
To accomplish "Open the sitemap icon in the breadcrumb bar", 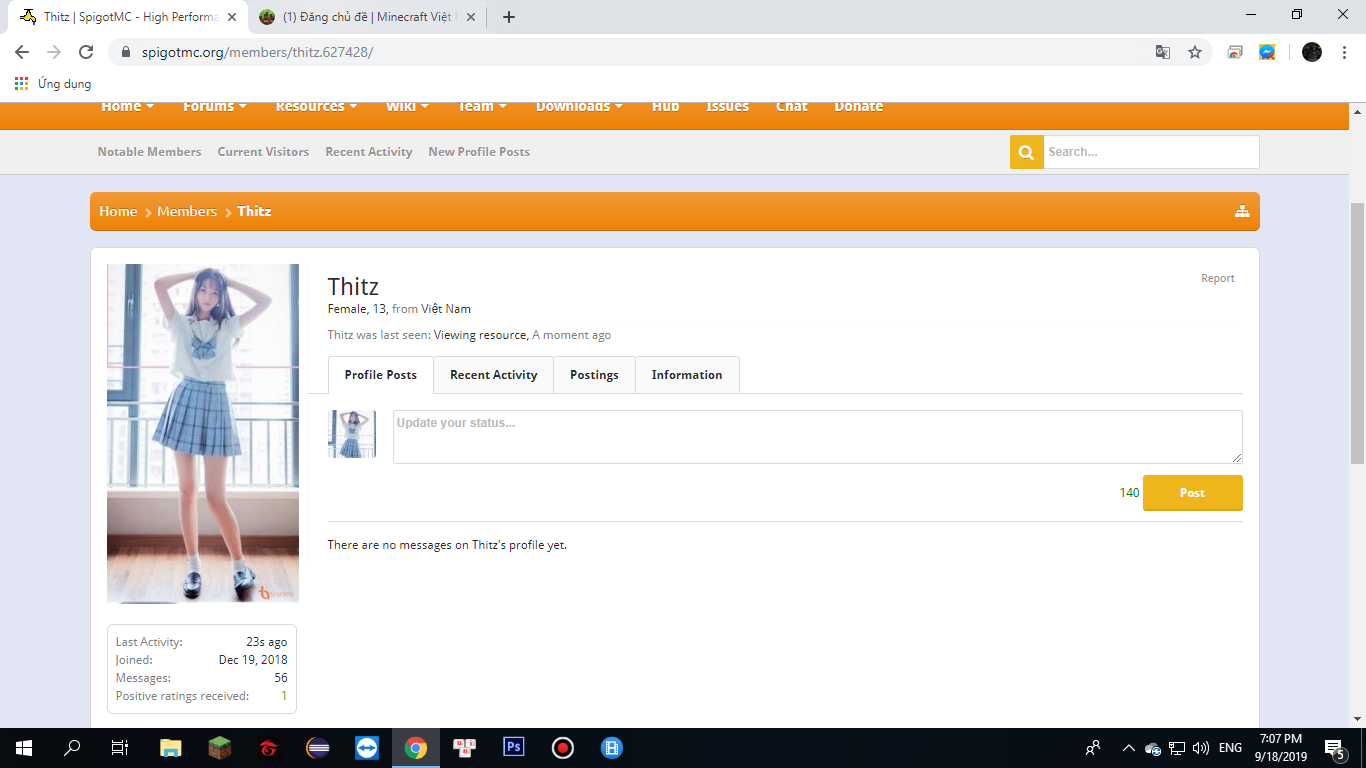I will coord(1242,211).
